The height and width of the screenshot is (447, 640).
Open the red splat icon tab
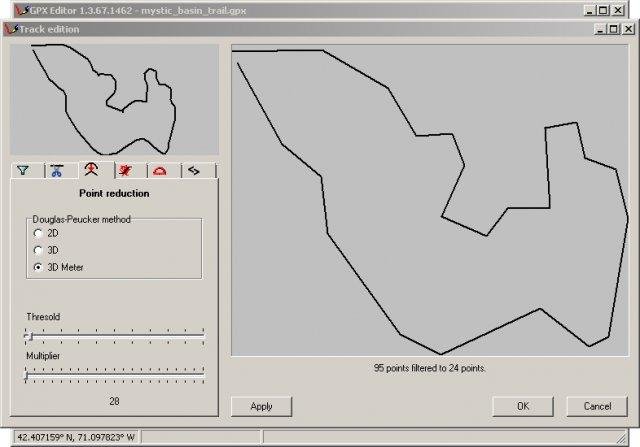[125, 171]
